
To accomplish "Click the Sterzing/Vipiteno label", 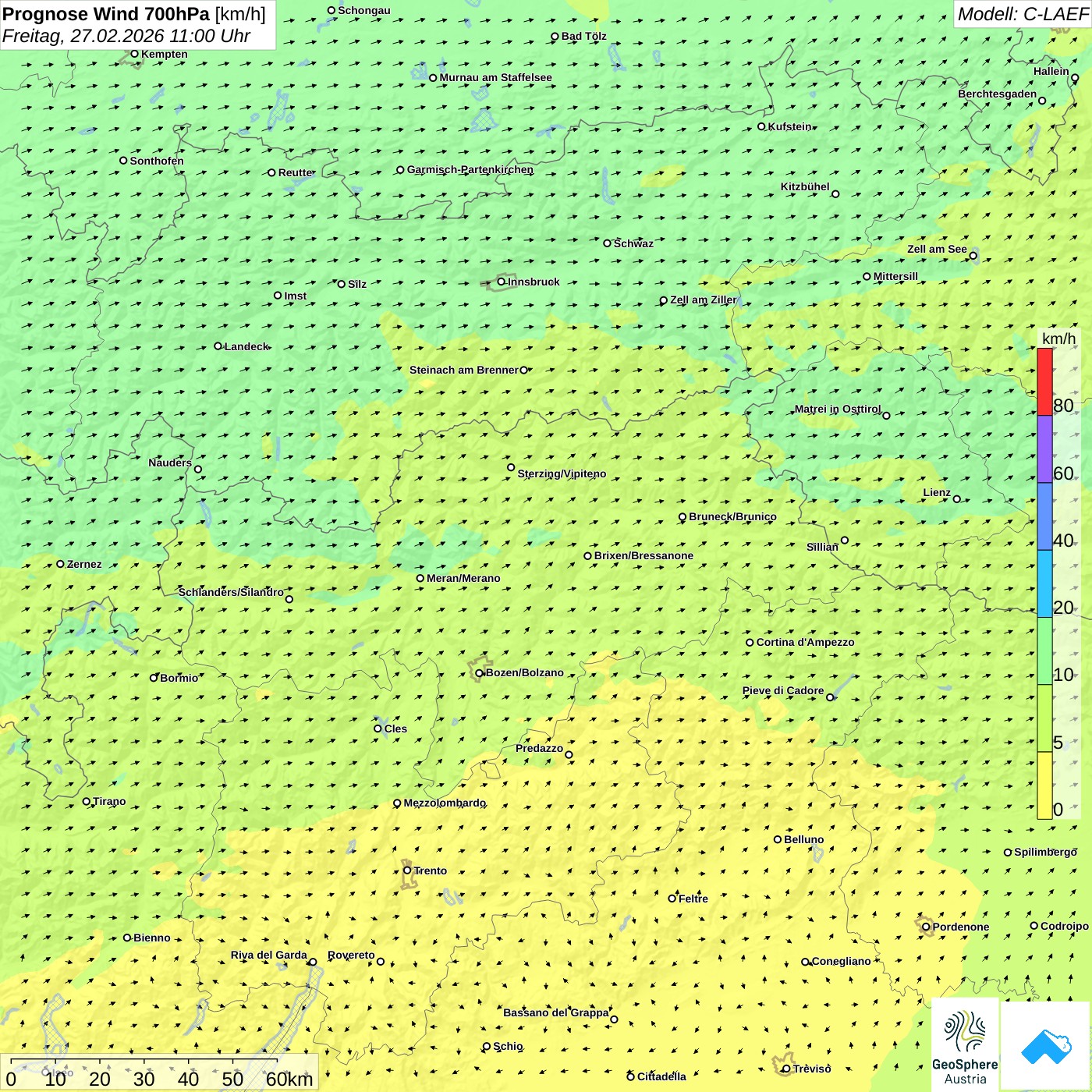I will click(562, 473).
